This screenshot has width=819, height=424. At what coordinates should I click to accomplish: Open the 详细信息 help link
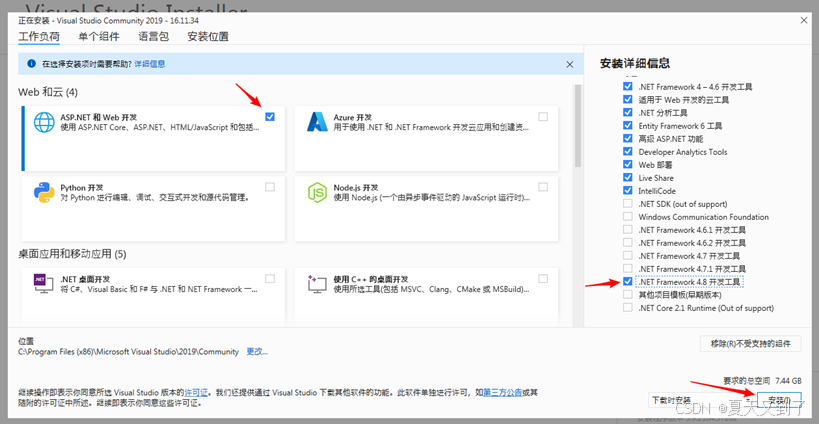pos(150,64)
